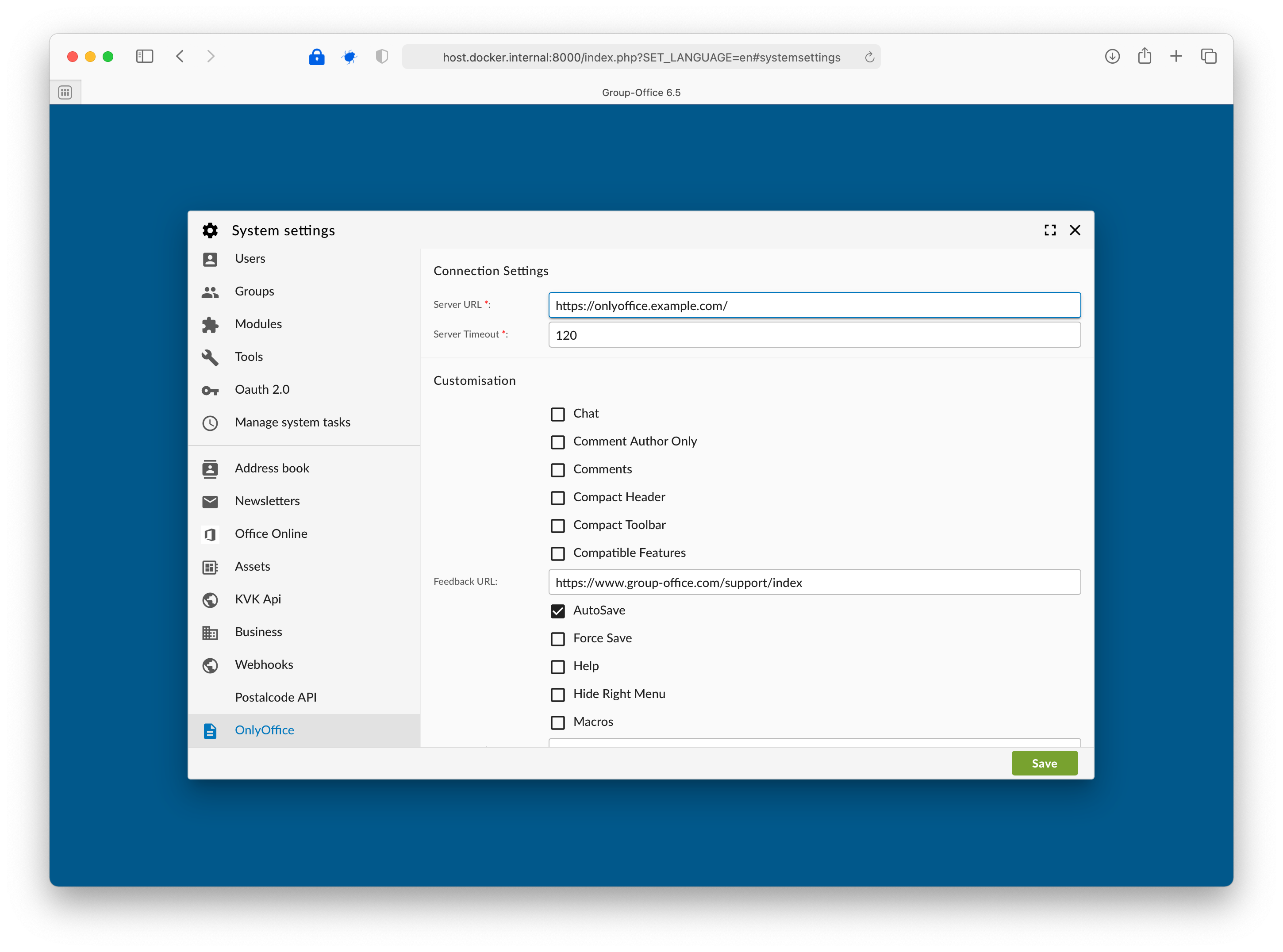Click the OnlyOffice document icon
Viewport: 1283px width, 952px height.
pyautogui.click(x=210, y=731)
